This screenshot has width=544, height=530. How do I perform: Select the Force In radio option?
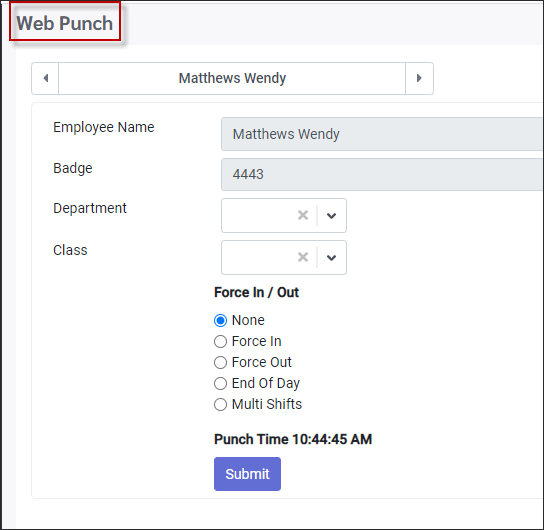click(x=220, y=341)
